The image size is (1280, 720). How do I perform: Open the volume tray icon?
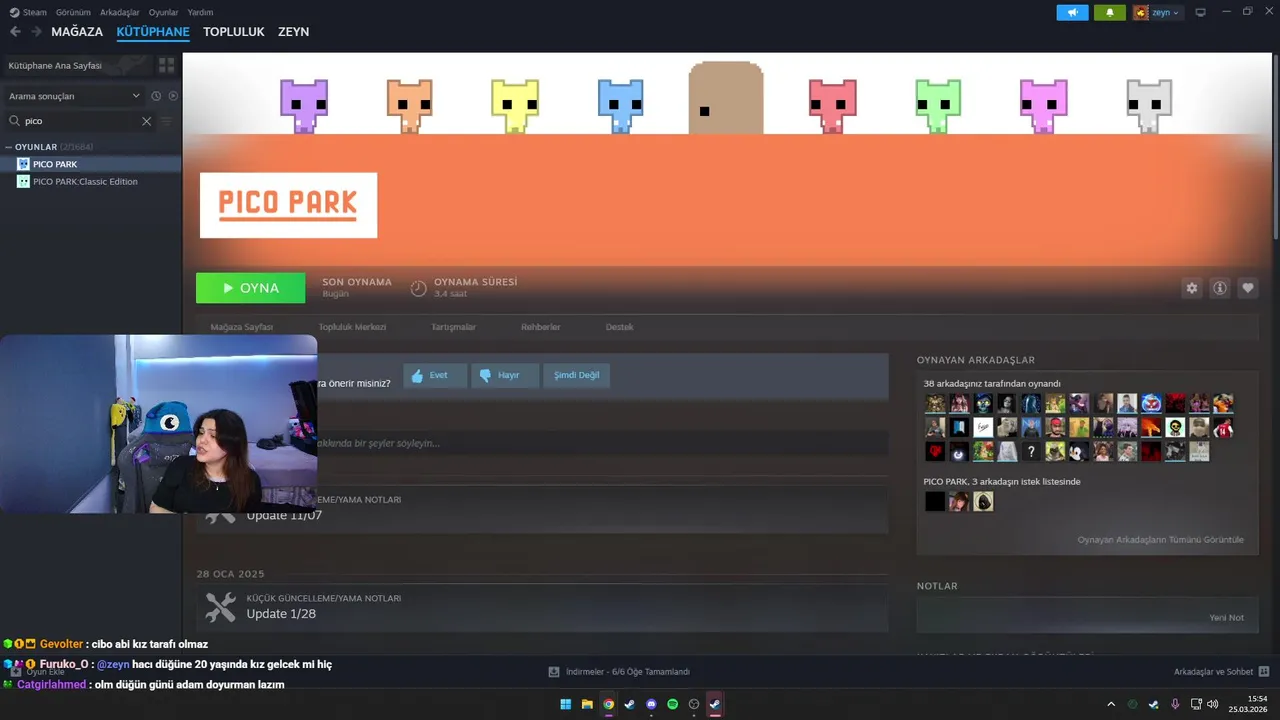tap(1213, 704)
